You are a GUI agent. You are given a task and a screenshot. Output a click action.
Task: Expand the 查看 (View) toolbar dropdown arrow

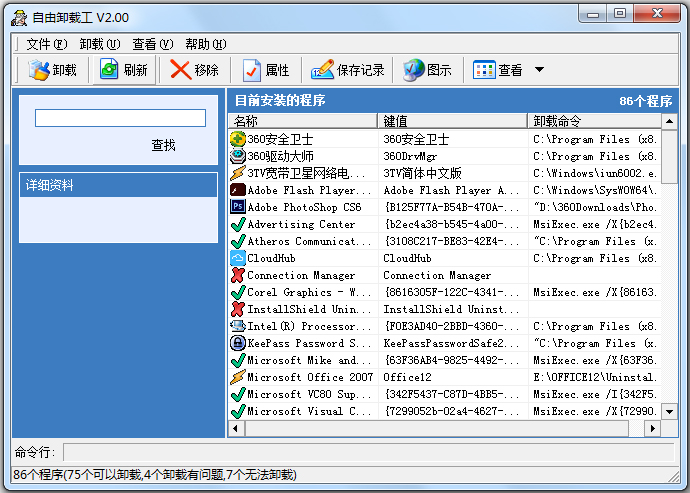(540, 70)
